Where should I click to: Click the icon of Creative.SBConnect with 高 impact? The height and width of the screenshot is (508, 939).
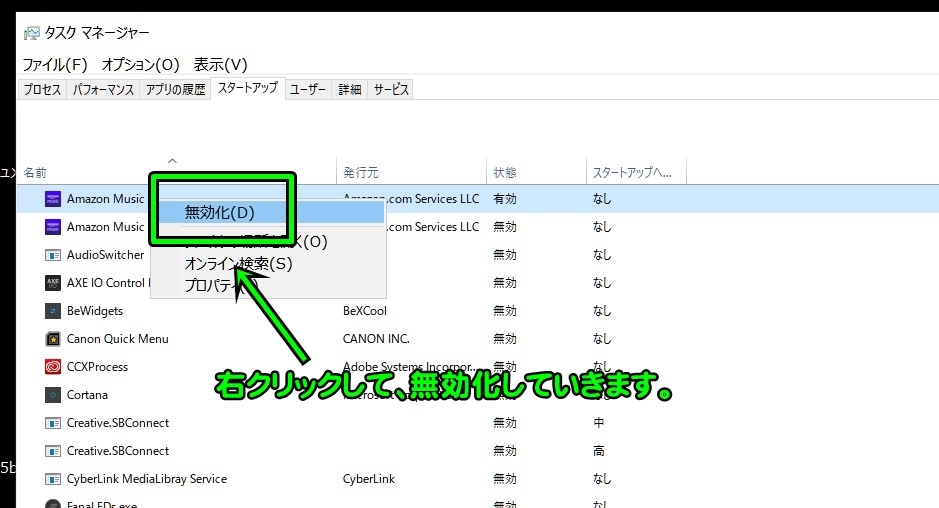pyautogui.click(x=53, y=451)
